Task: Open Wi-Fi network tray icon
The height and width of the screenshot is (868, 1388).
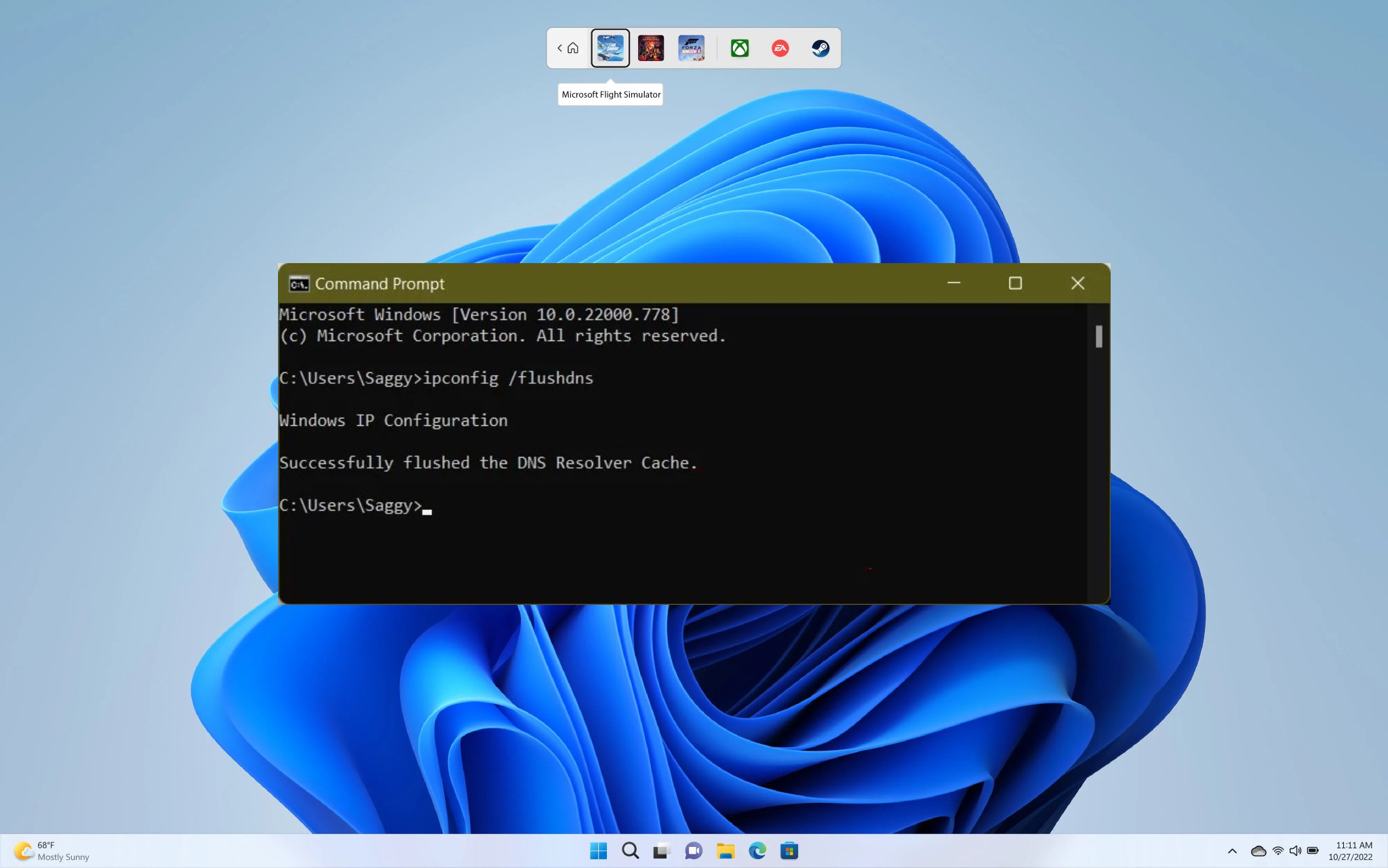Action: (x=1278, y=851)
